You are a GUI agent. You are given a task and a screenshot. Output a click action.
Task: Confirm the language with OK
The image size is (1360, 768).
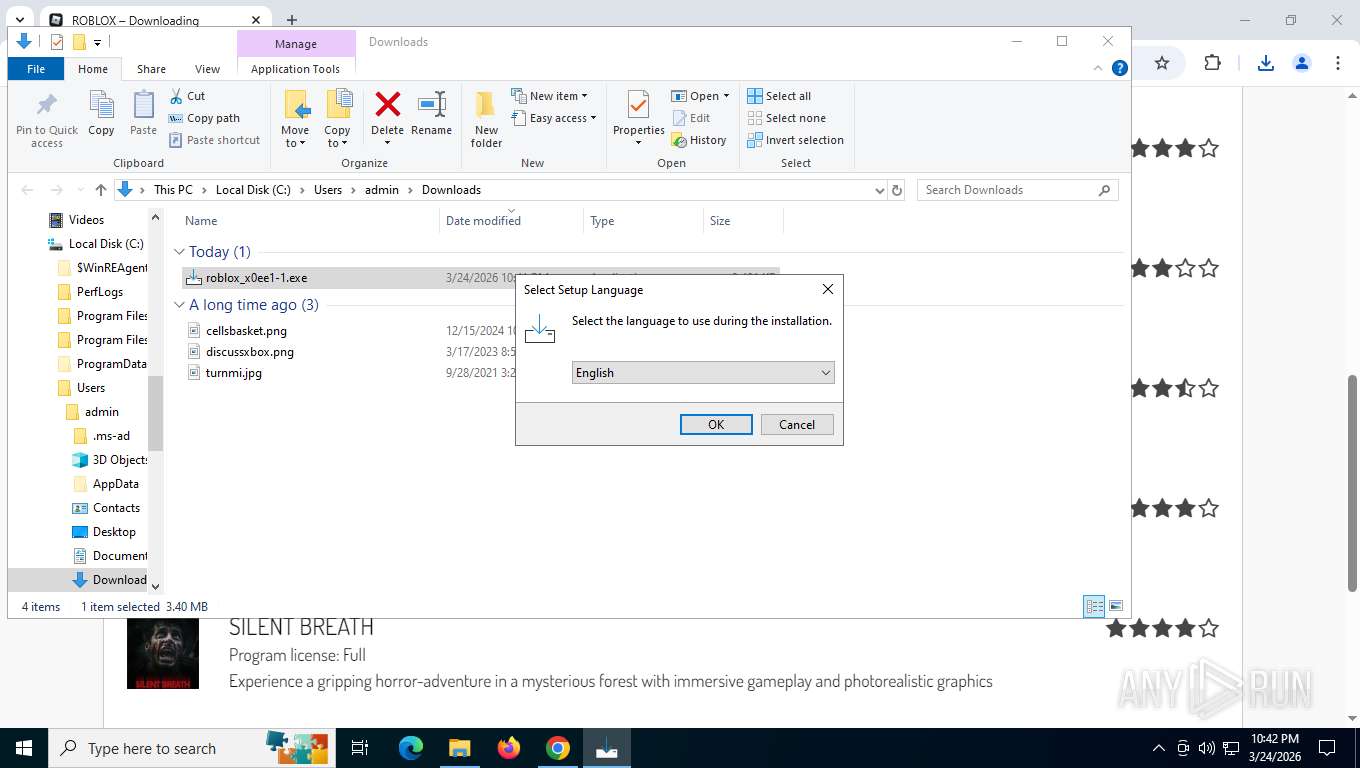point(716,425)
